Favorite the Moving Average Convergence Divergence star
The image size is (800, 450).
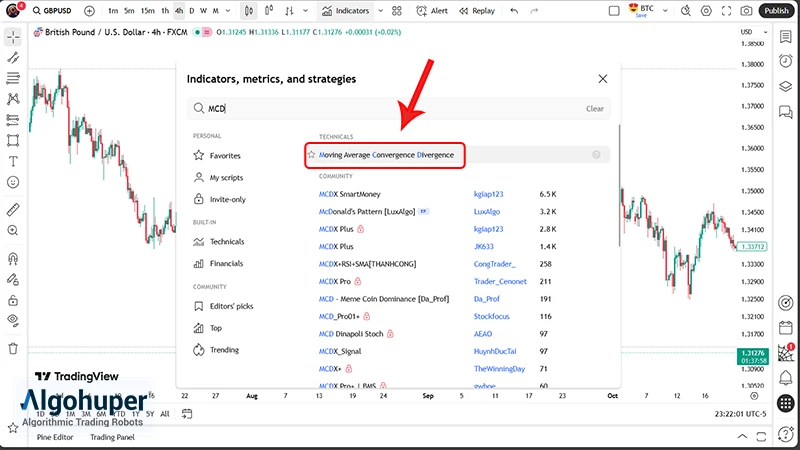coord(312,155)
